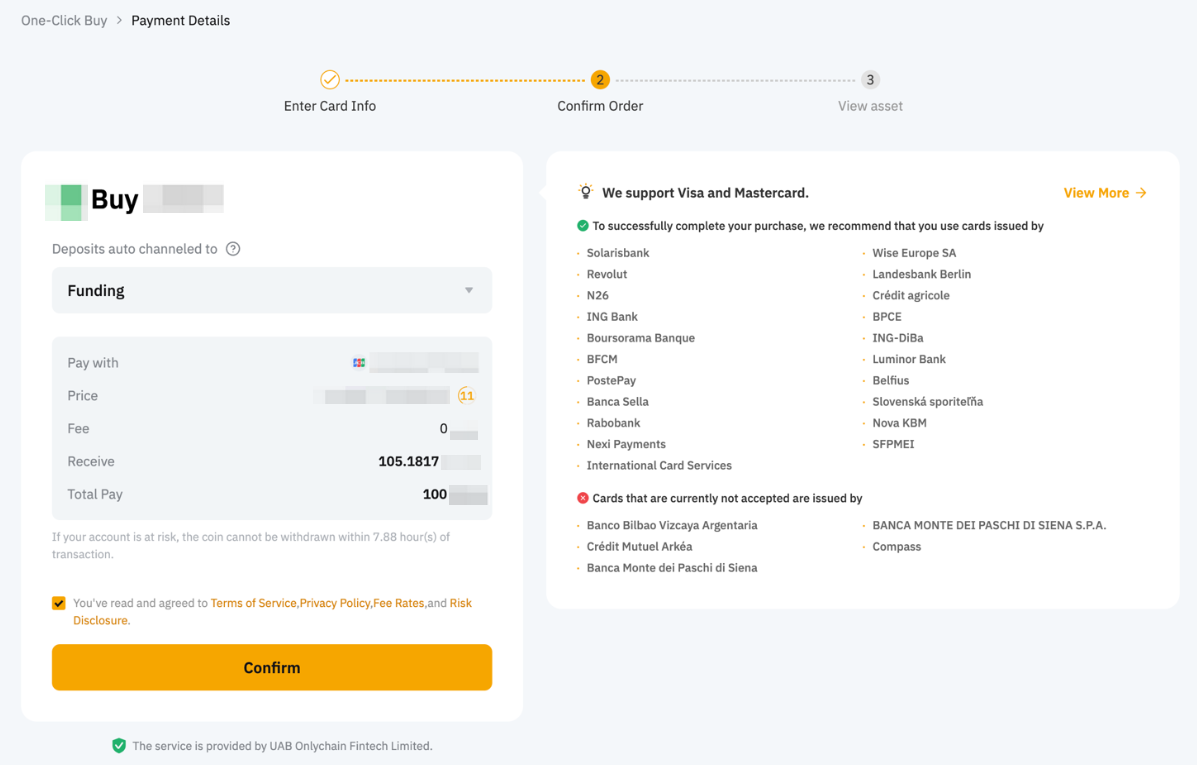
Task: Open the Funding account dropdown
Action: pos(271,291)
